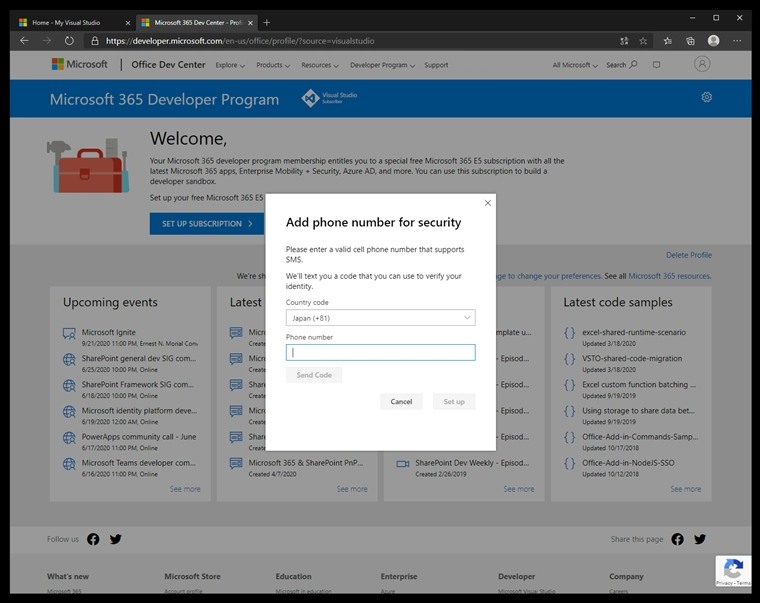Open the browser Settings and more menu

click(737, 41)
